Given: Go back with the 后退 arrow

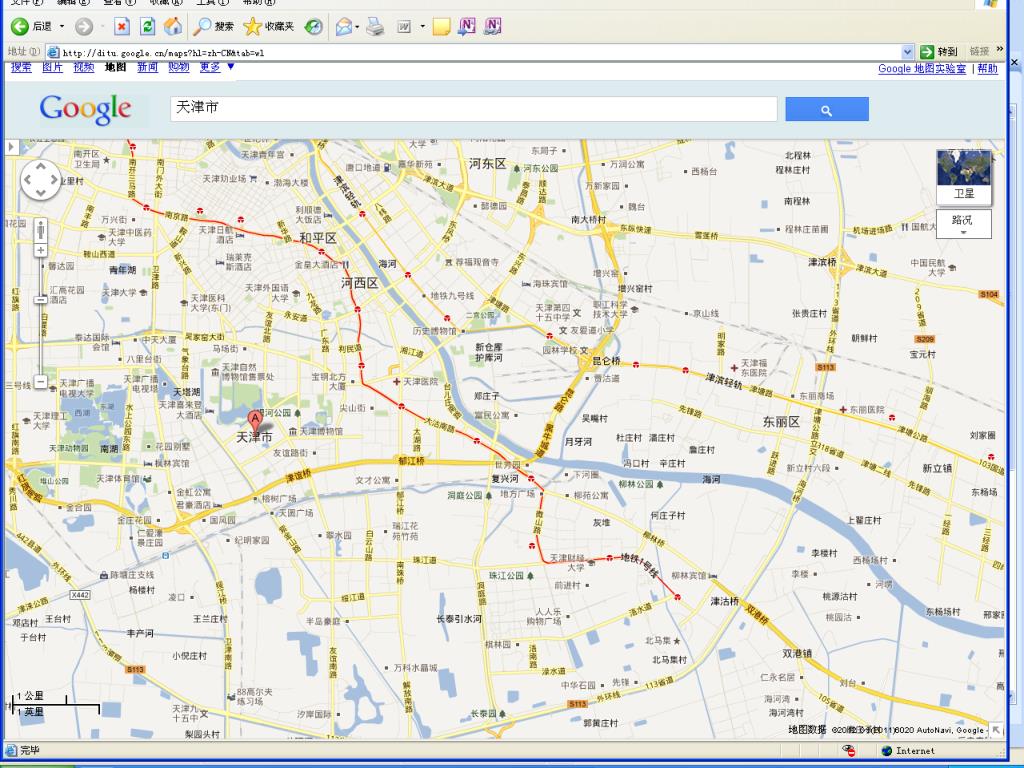Looking at the screenshot, I should pos(31,27).
